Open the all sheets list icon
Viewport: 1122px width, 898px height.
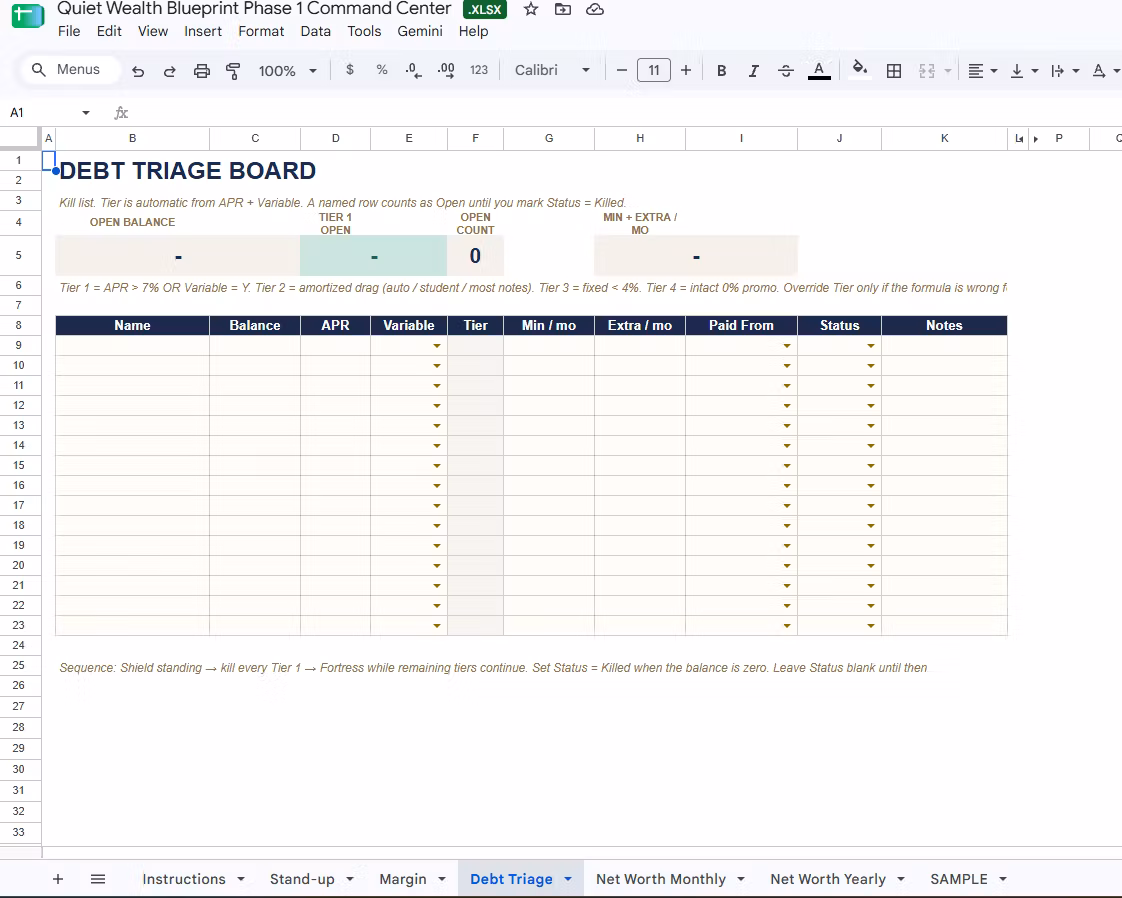coord(98,879)
